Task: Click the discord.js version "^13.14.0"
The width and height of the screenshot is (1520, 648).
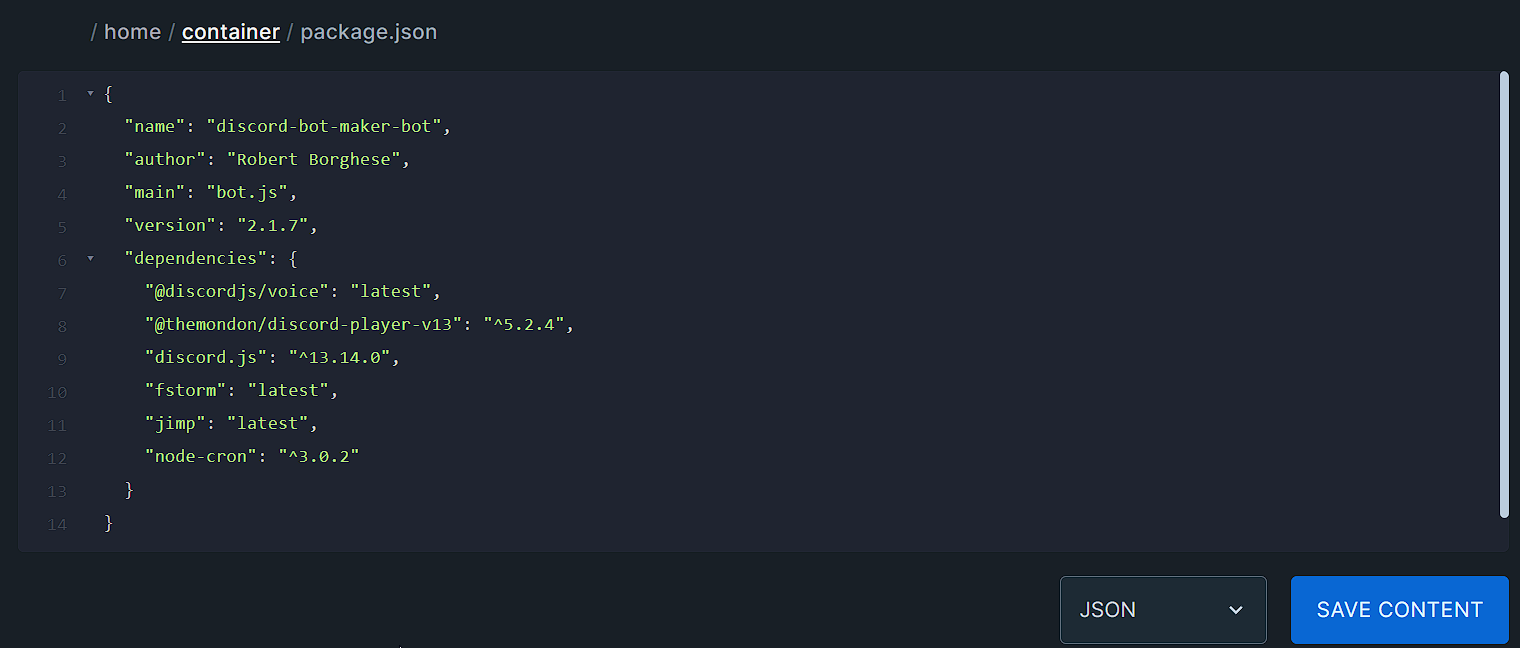Action: click(x=343, y=358)
